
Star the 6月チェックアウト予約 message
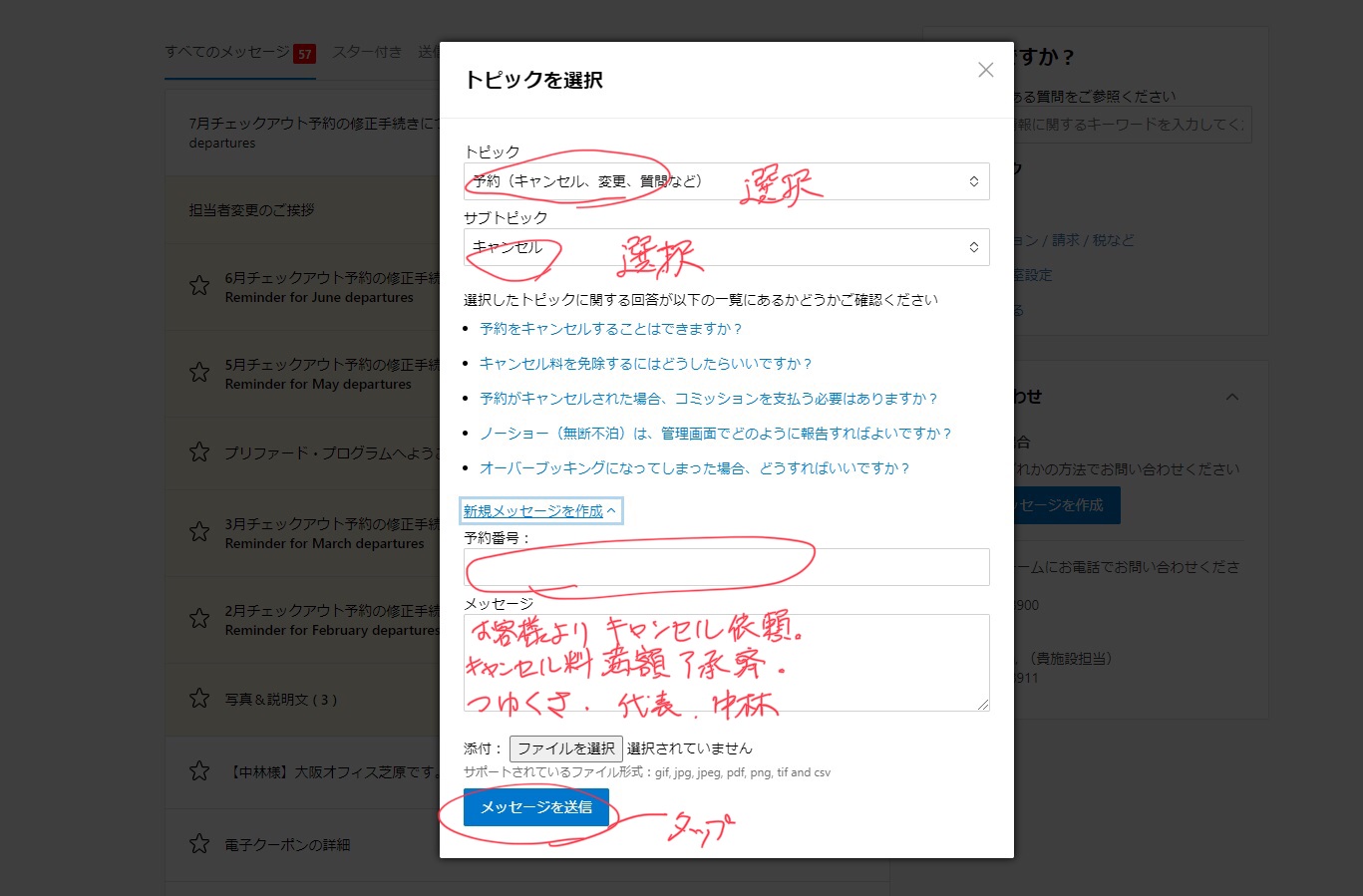point(199,286)
